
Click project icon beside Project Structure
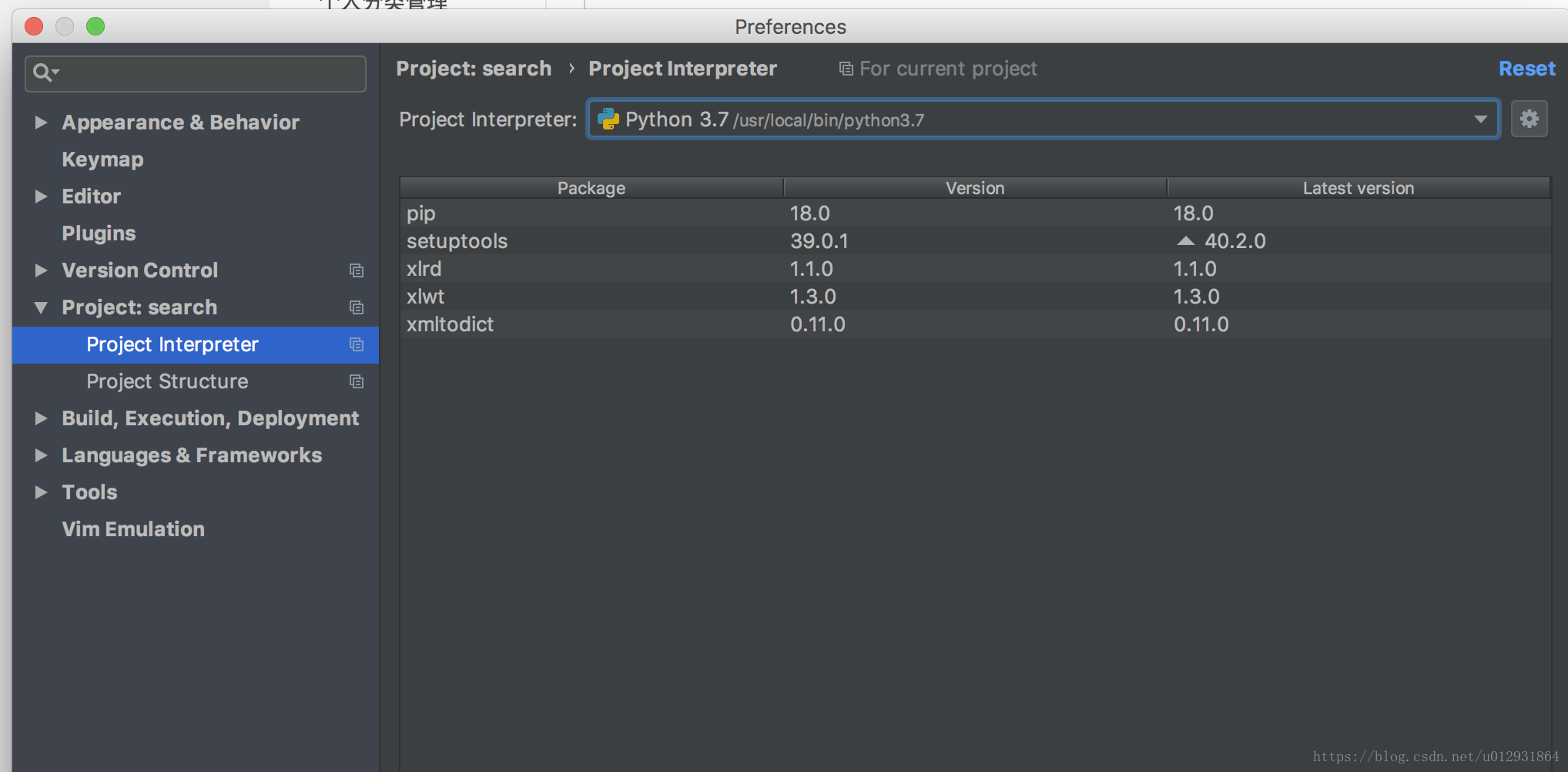356,381
